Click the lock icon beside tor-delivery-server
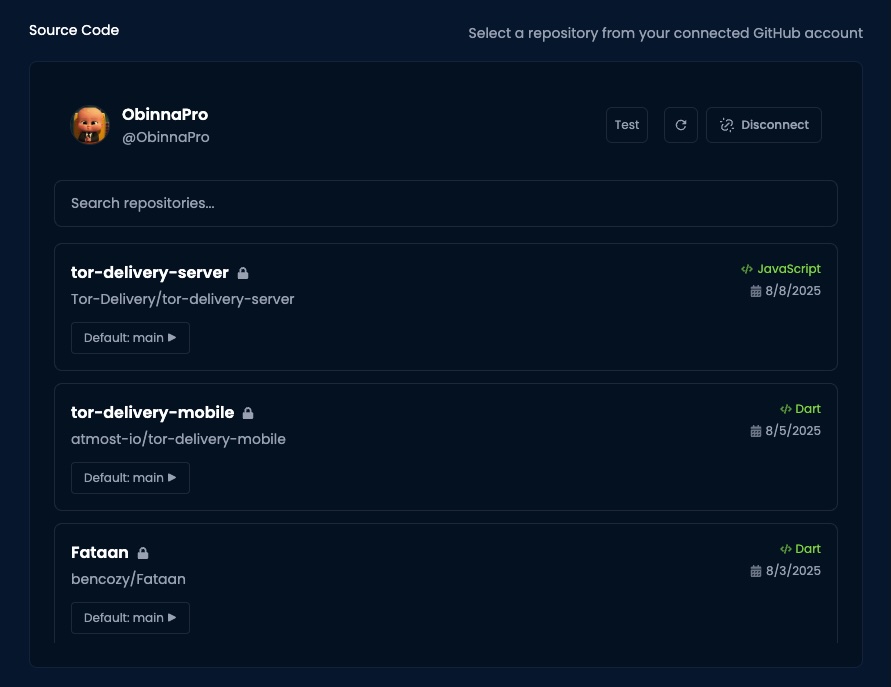The width and height of the screenshot is (891, 687). 243,272
